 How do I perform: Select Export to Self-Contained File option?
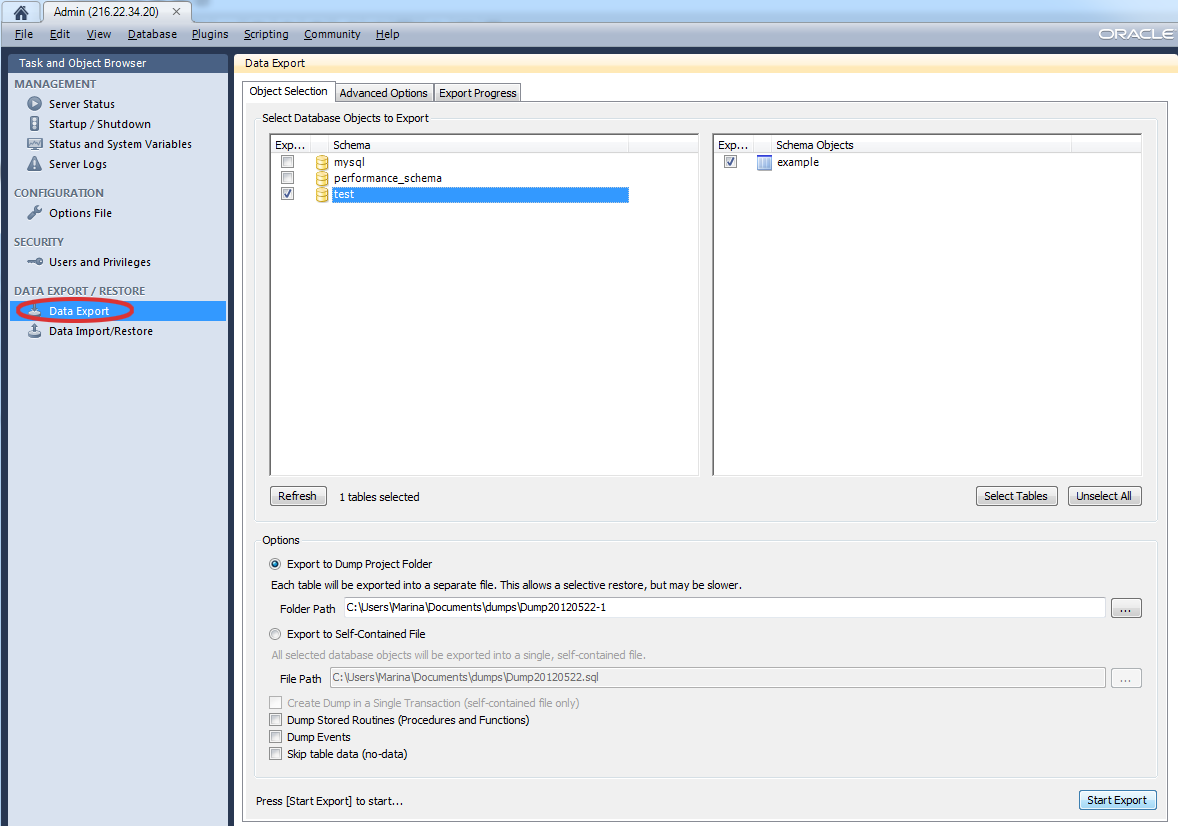click(x=276, y=634)
